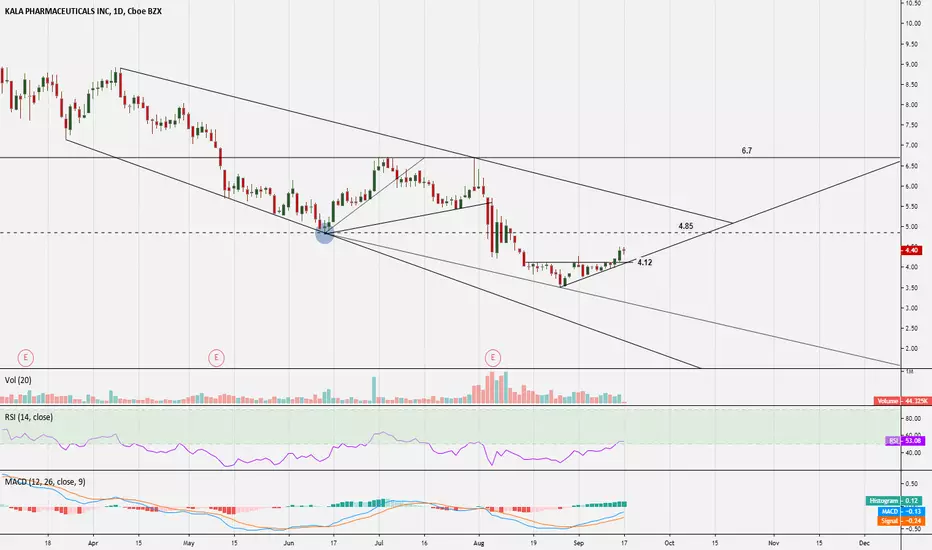Click the earnings 'E' marker below March candles
932x550 pixels.
(x=25, y=358)
